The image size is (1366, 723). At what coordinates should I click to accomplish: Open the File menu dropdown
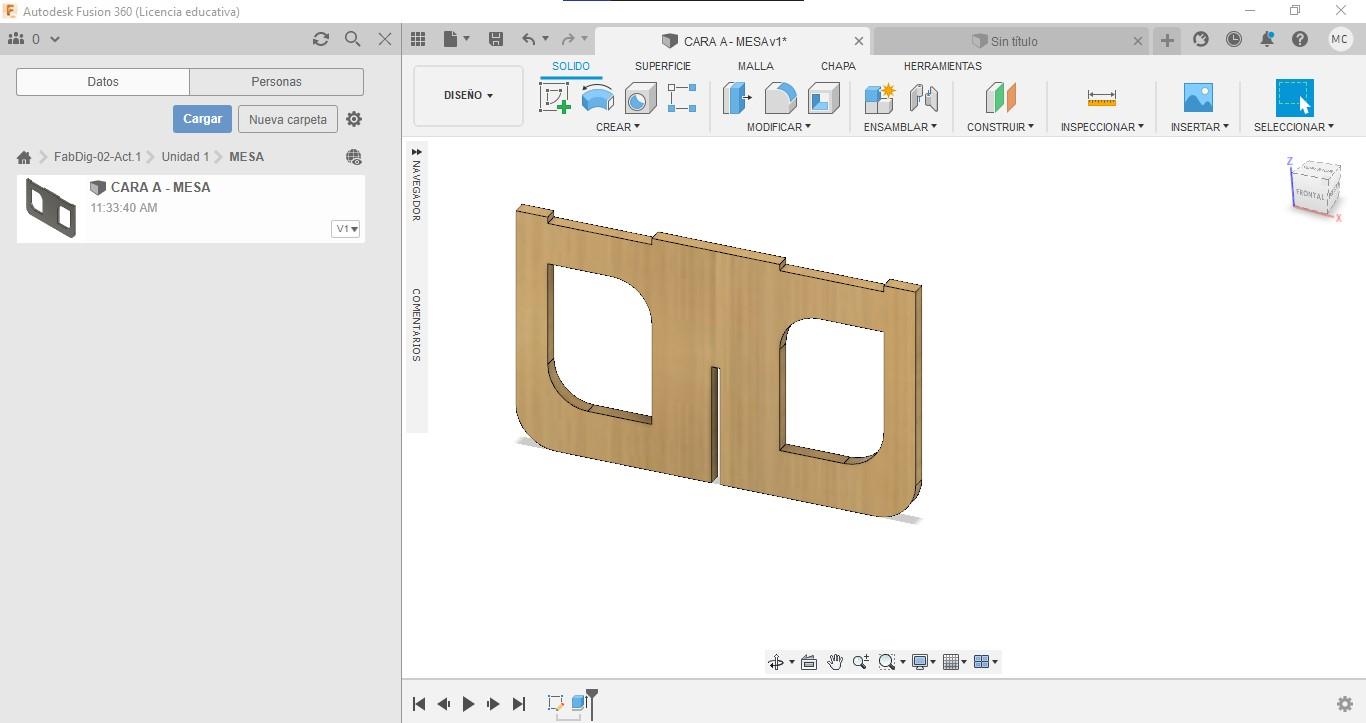(x=456, y=39)
